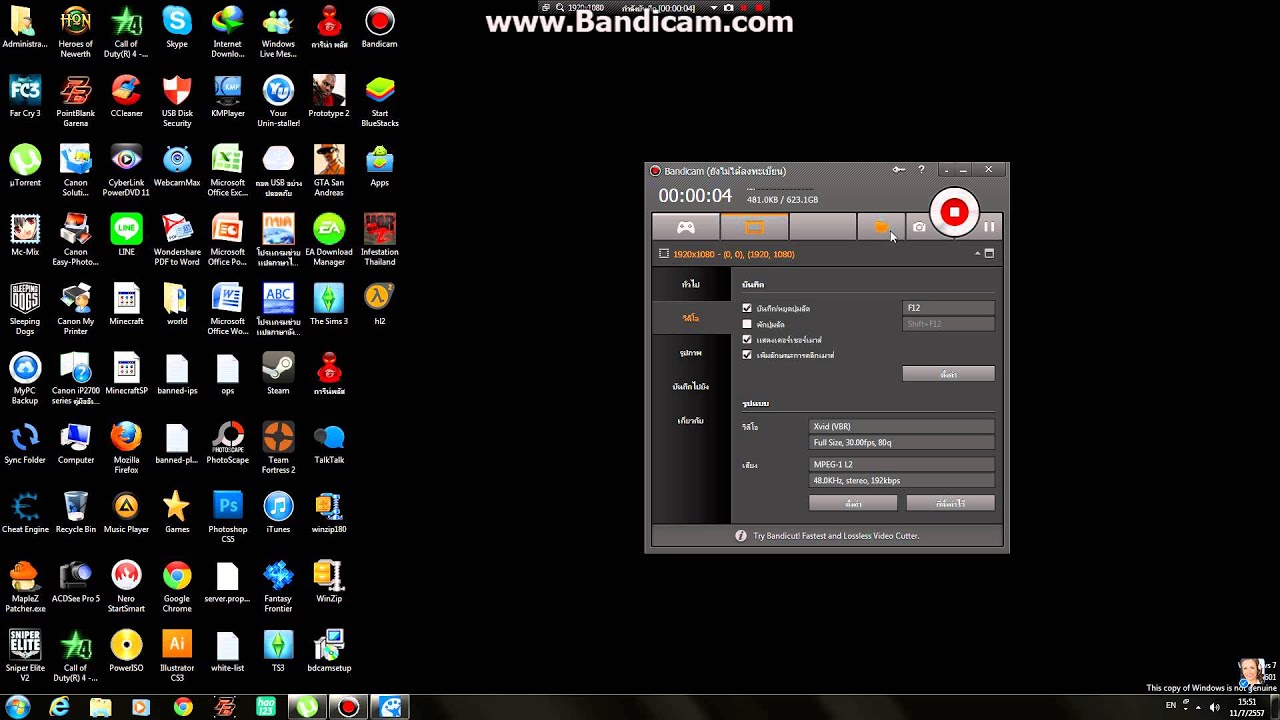Toggle the show mouse cursor checkbox
The height and width of the screenshot is (720, 1280).
747,339
